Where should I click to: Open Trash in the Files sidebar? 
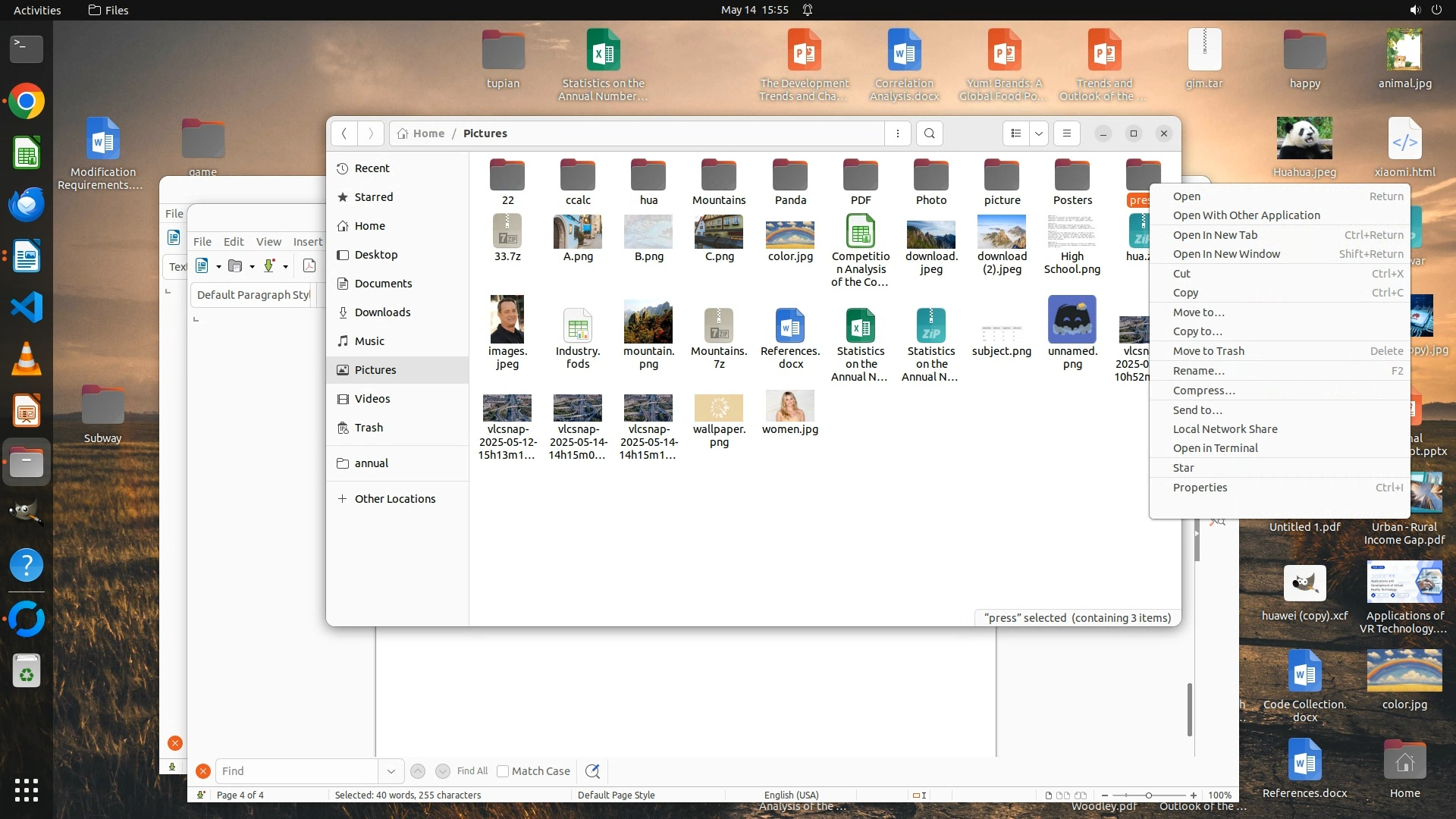[369, 428]
